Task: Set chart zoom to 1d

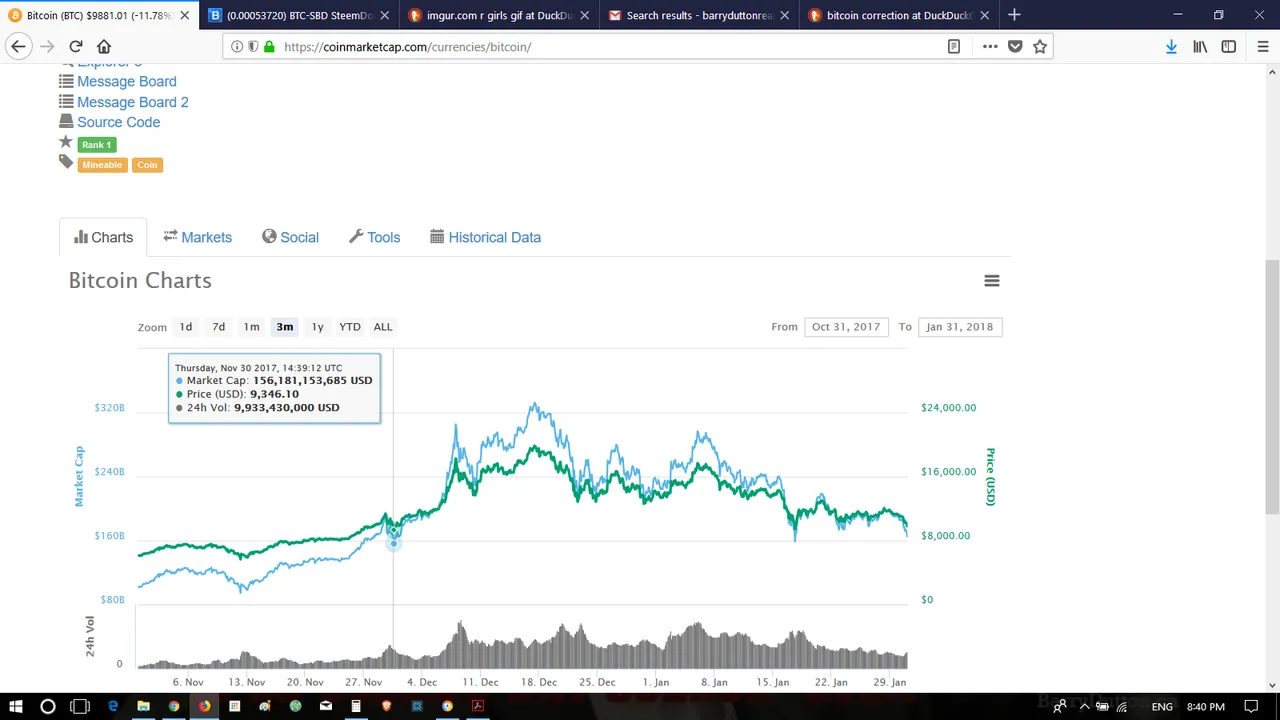Action: [x=186, y=327]
